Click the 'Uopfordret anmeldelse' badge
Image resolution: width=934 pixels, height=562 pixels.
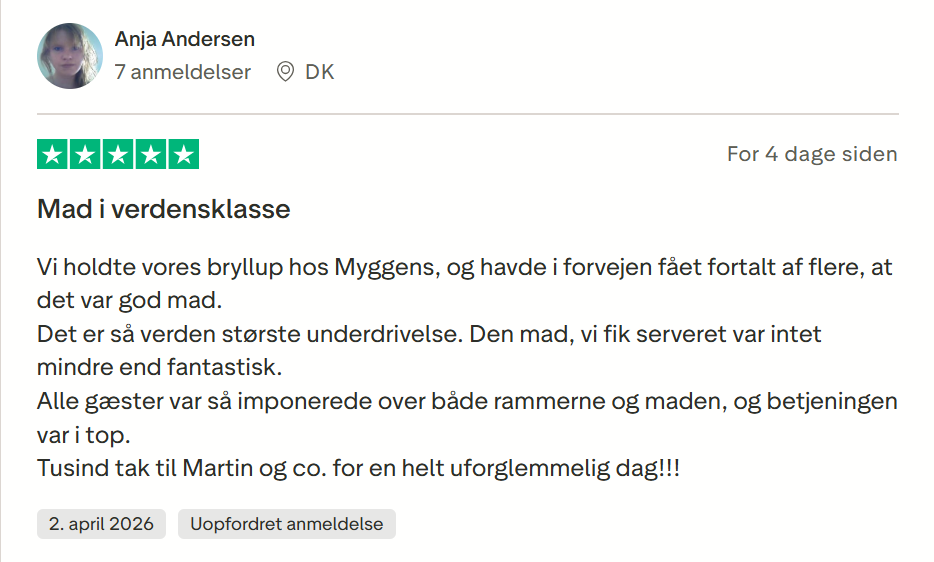[287, 524]
